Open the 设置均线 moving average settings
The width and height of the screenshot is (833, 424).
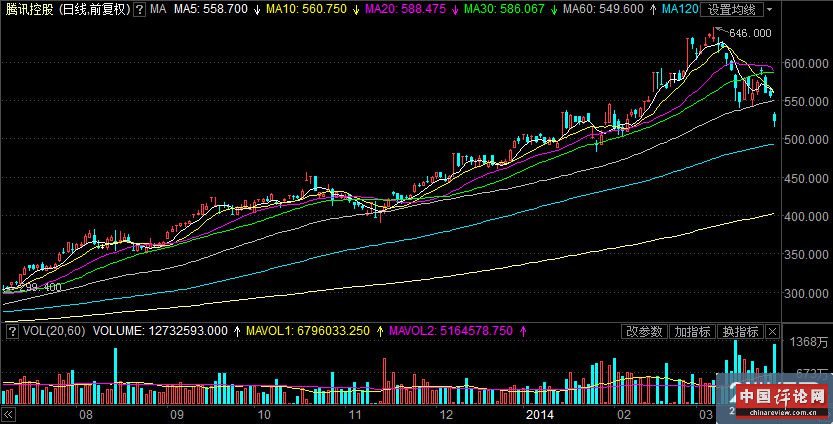coord(732,10)
